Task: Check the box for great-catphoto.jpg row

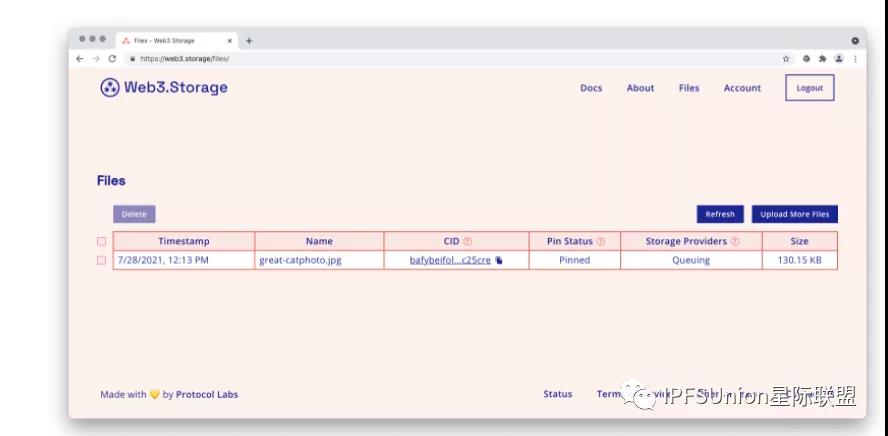Action: pyautogui.click(x=101, y=260)
